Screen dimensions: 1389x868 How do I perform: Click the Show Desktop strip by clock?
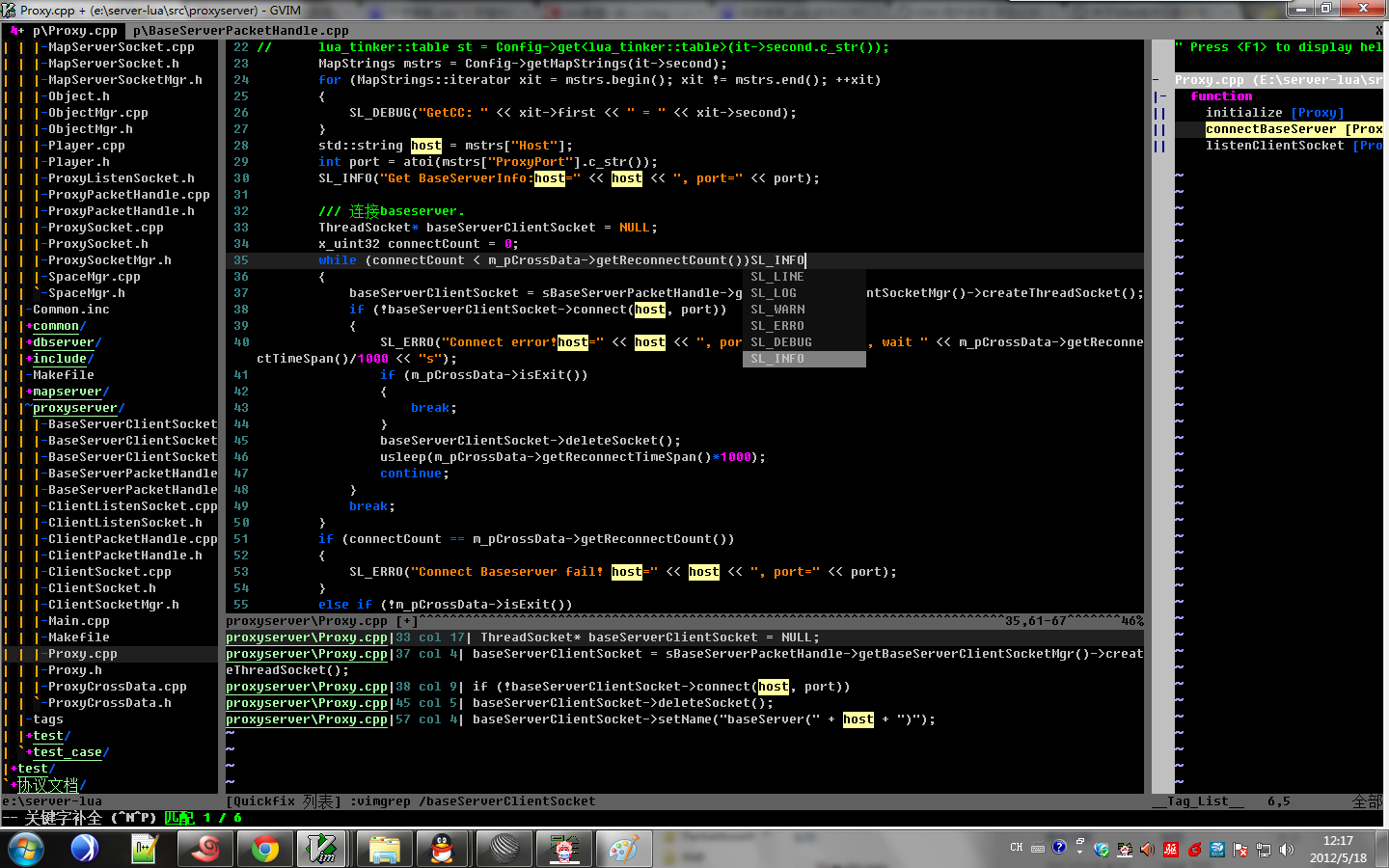1382,849
